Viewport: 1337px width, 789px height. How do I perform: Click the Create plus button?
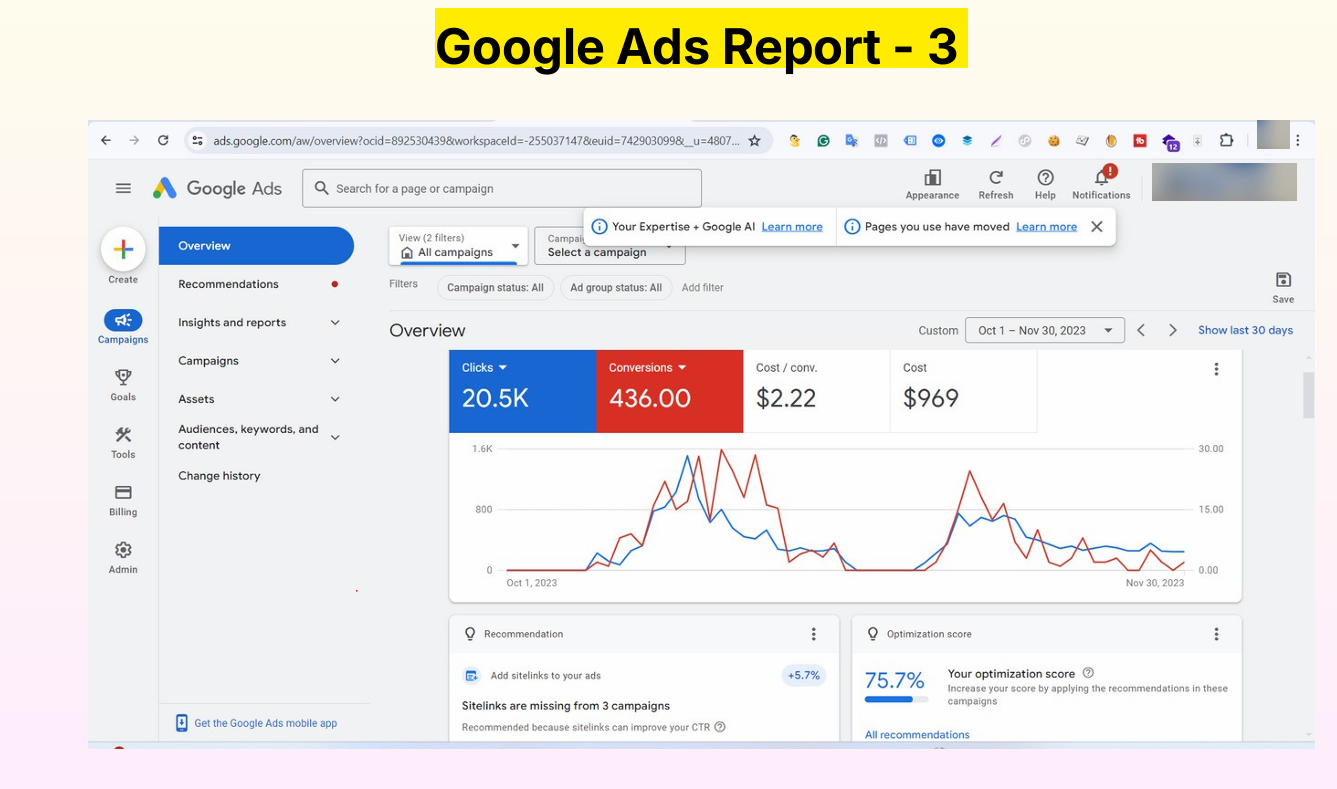pyautogui.click(x=123, y=249)
